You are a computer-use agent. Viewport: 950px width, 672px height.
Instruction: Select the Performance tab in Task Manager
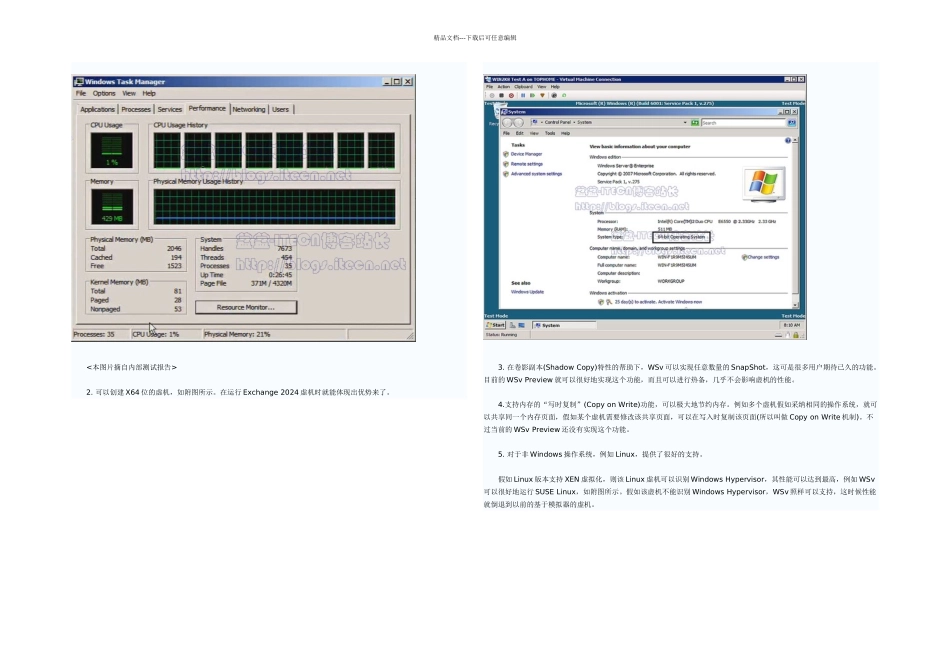(x=207, y=108)
